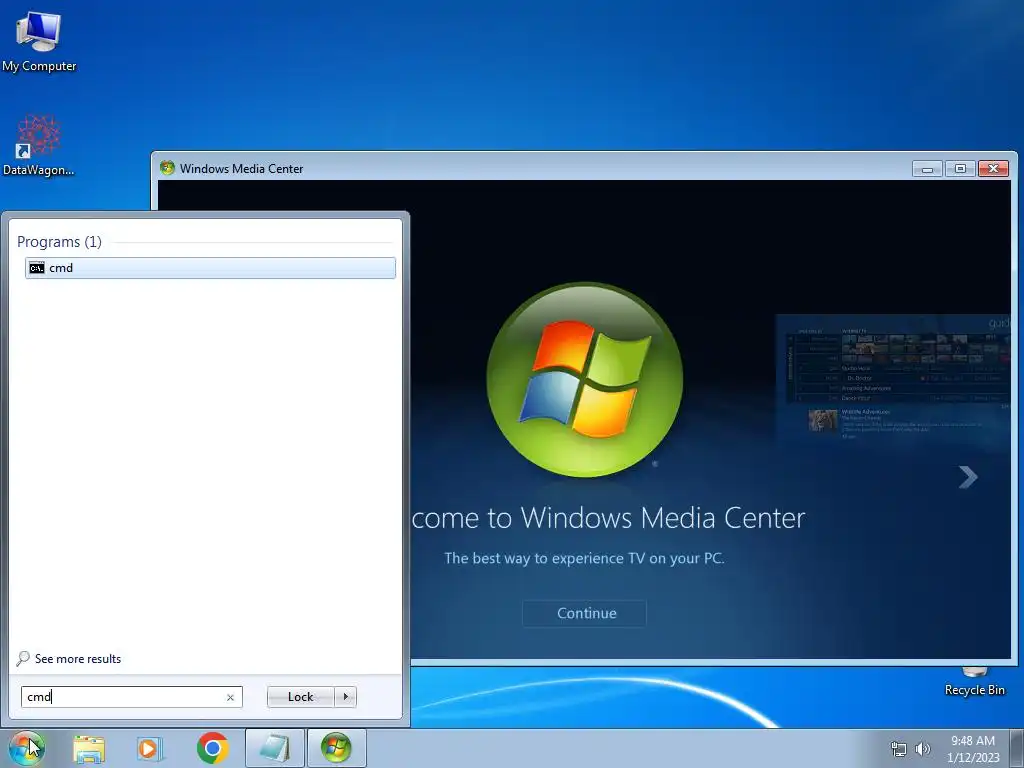Click the Windows Media Center title bar icon
The height and width of the screenshot is (768, 1024).
coord(168,168)
